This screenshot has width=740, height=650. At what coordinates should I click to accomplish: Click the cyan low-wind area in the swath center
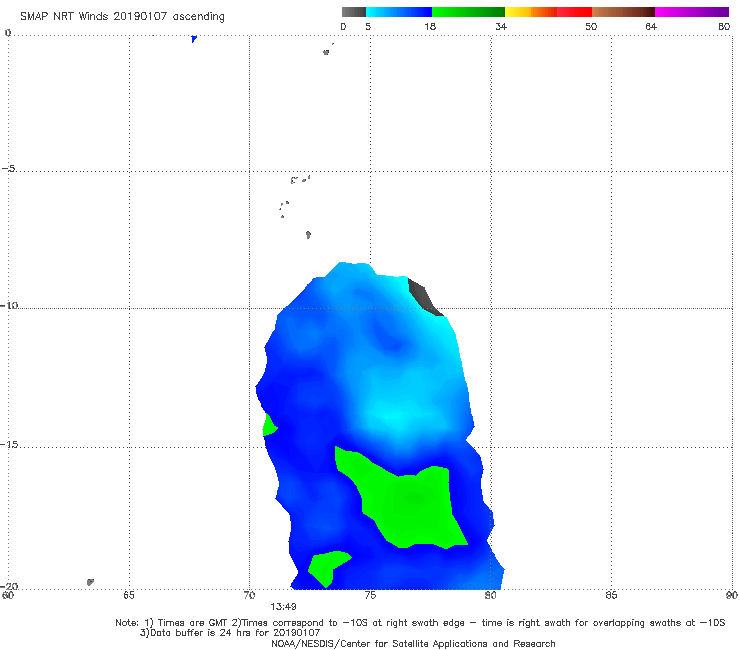click(x=394, y=418)
